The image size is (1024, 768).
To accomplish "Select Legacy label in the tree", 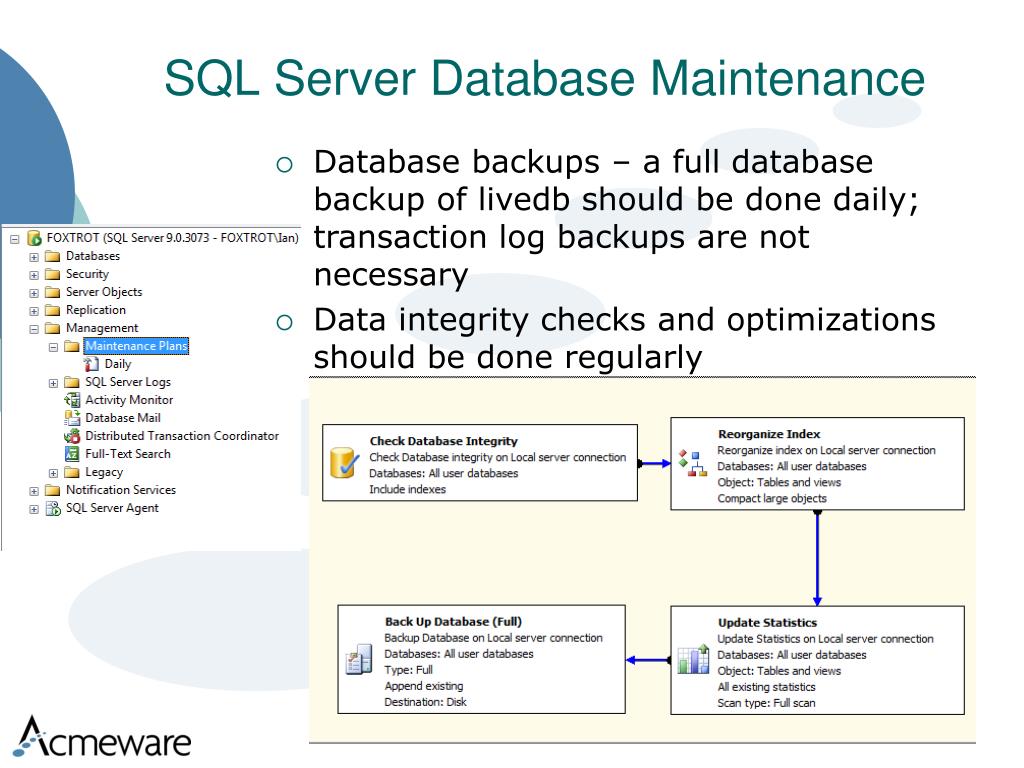I will [104, 472].
